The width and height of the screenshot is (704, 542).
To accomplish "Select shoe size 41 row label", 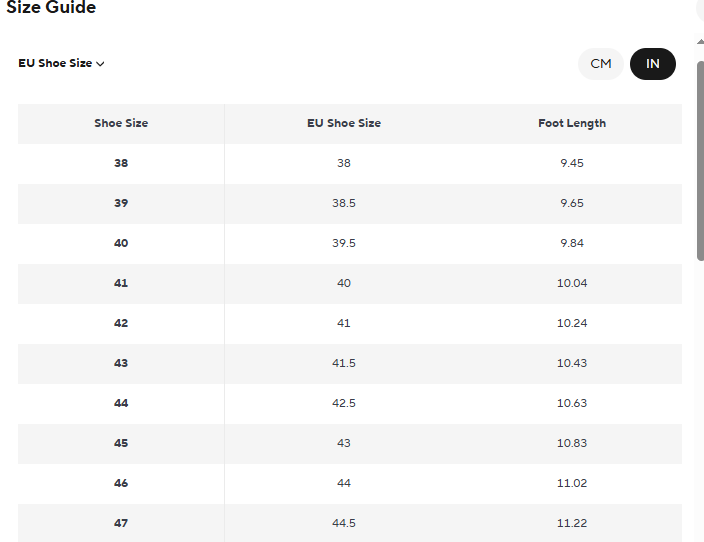I will pos(121,283).
